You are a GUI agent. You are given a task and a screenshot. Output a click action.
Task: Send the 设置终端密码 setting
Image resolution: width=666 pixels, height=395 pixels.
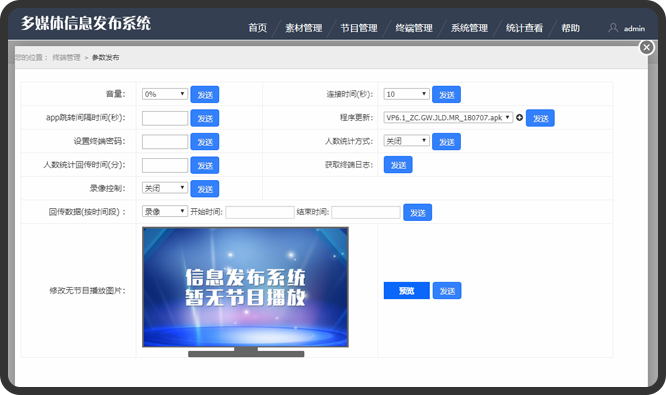[x=205, y=141]
